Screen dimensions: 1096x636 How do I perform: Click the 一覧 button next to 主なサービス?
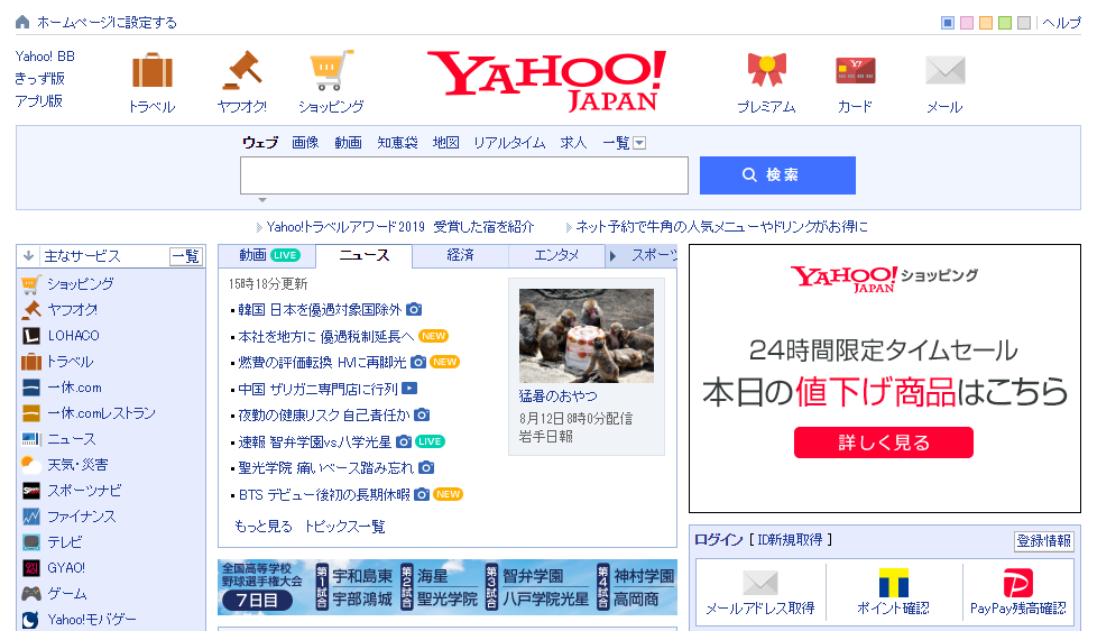[x=186, y=256]
